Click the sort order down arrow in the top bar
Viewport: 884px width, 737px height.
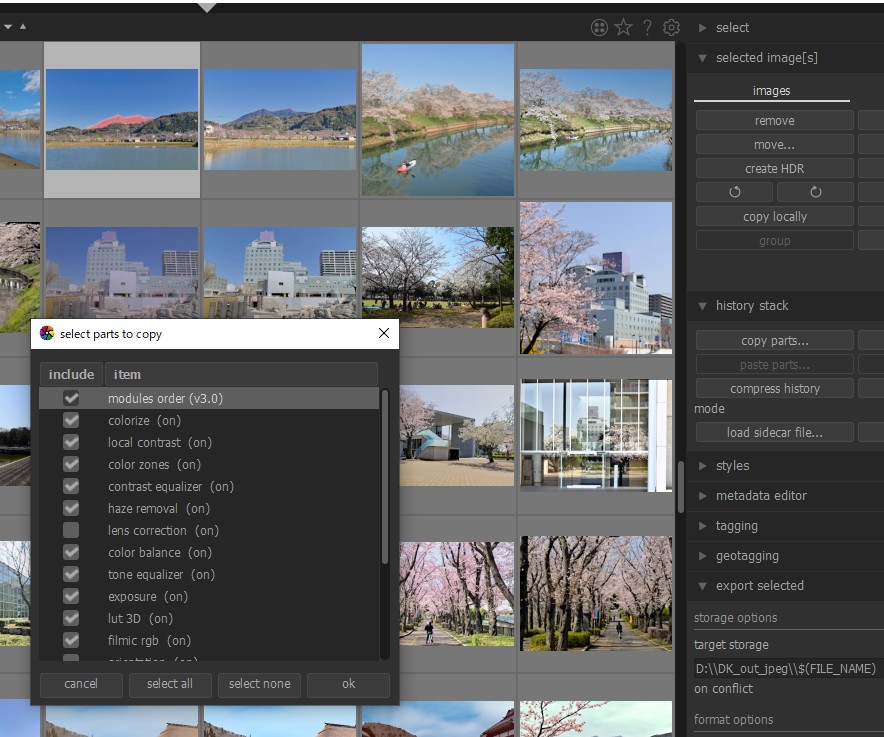(x=8, y=27)
